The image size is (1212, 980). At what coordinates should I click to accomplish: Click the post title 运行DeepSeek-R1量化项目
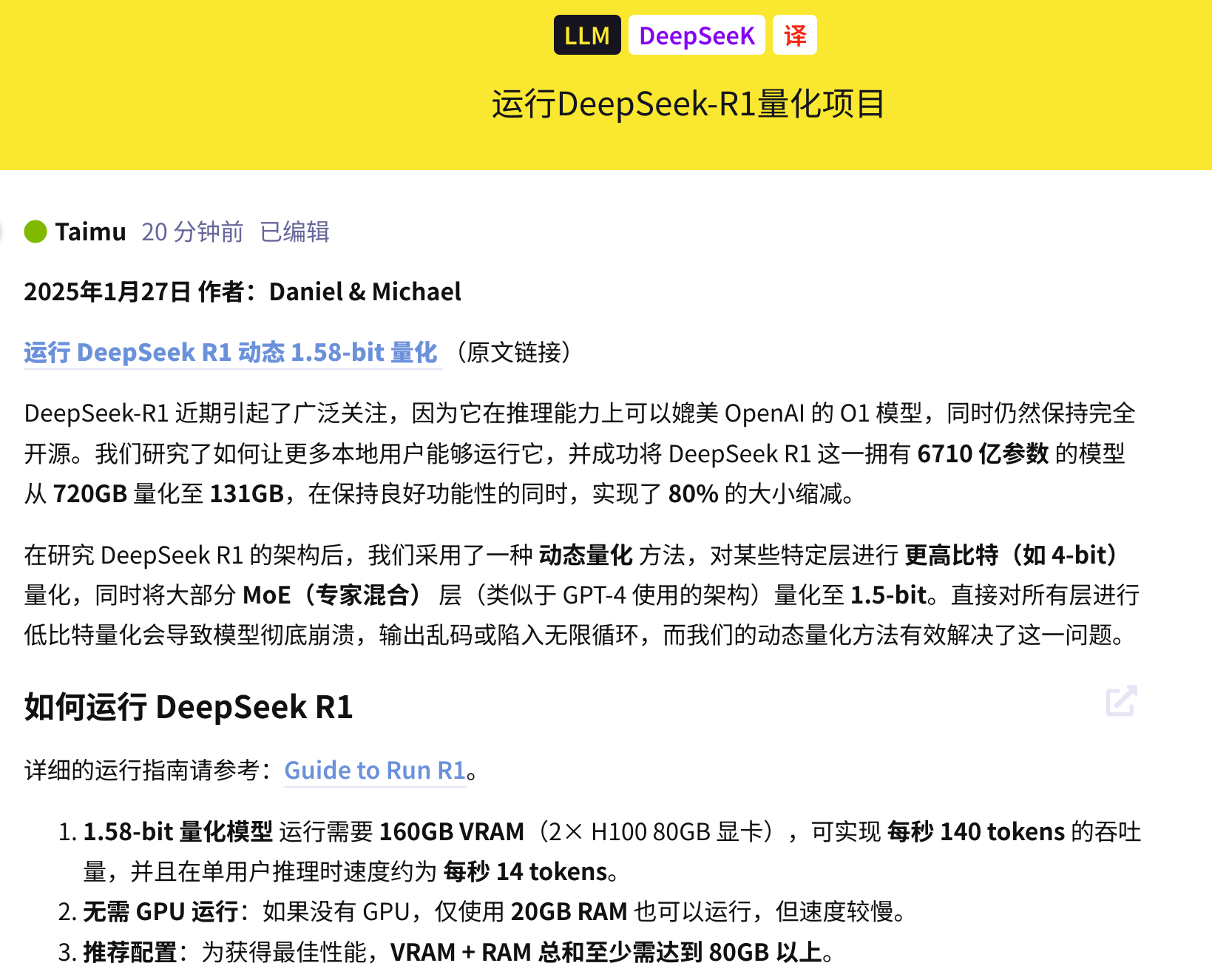[688, 104]
